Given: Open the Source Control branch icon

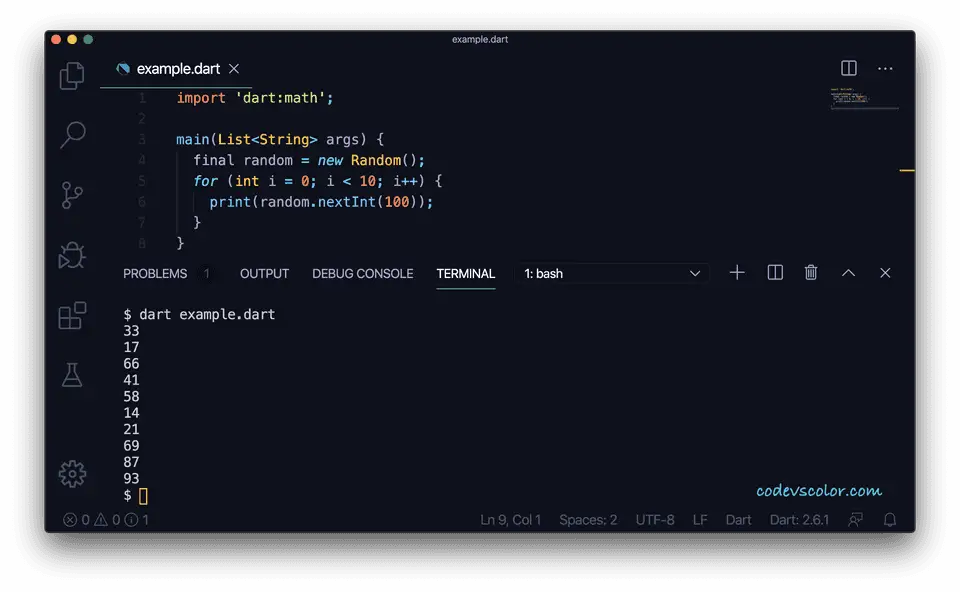Looking at the screenshot, I should coord(72,195).
